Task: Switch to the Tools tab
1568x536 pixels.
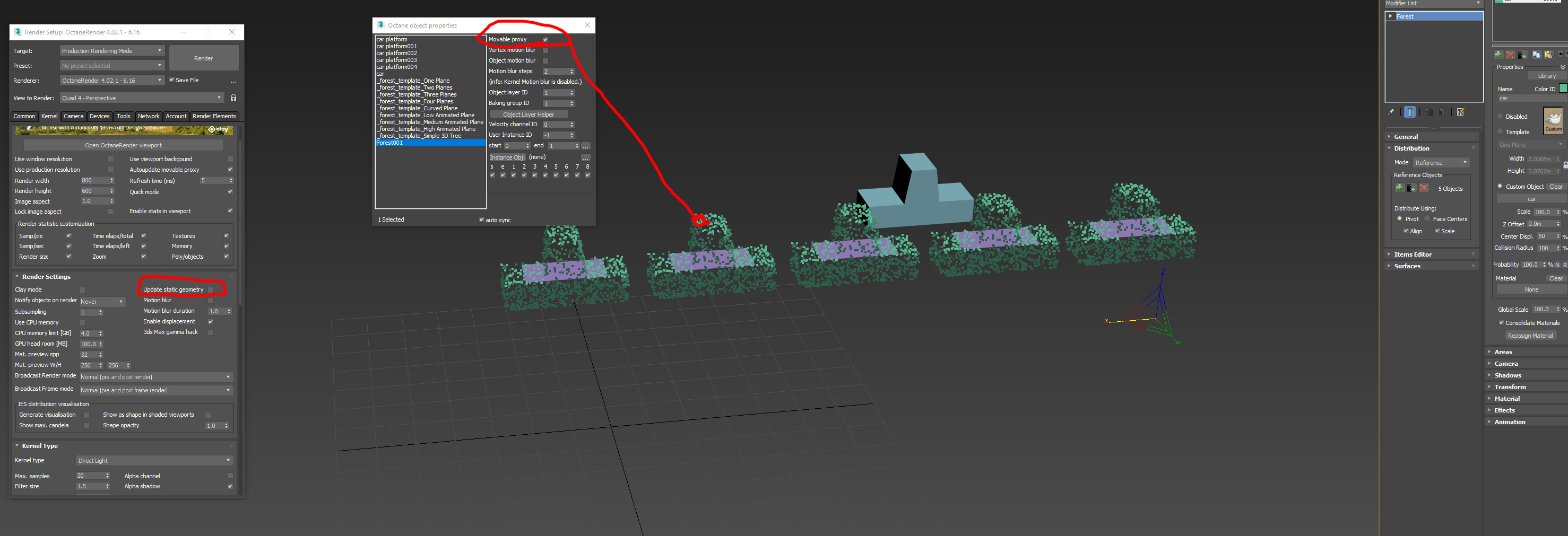Action: (124, 116)
